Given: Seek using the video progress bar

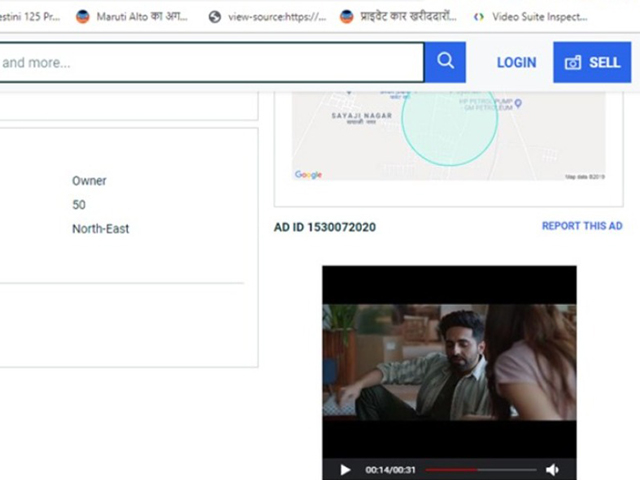Looking at the screenshot, I should coord(481,469).
